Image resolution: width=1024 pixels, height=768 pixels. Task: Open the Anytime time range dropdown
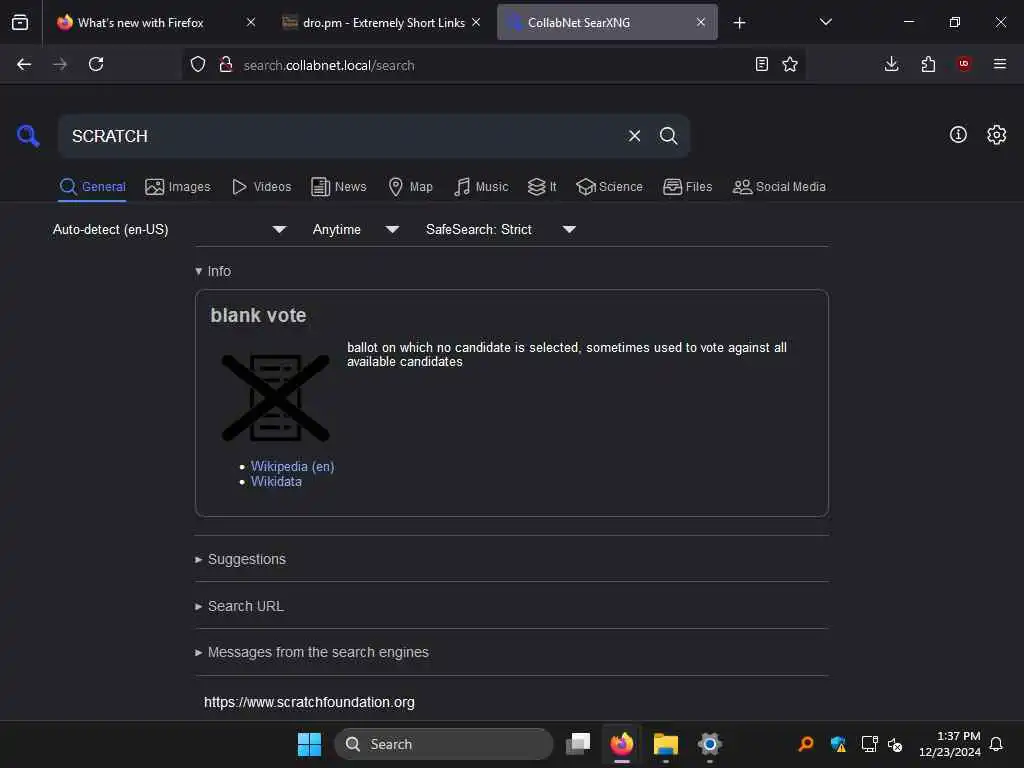(x=355, y=229)
